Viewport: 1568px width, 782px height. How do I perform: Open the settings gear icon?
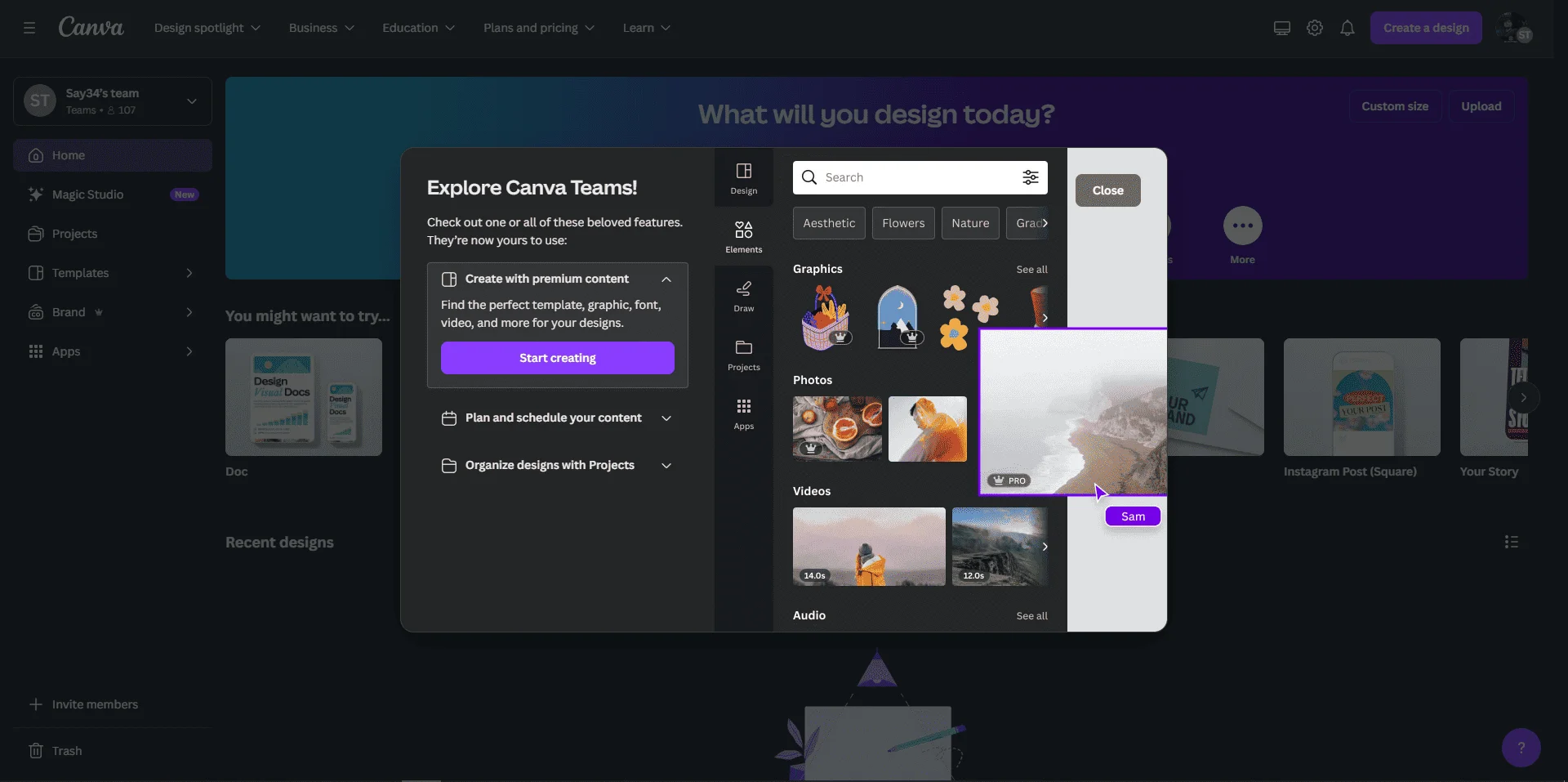[x=1314, y=28]
